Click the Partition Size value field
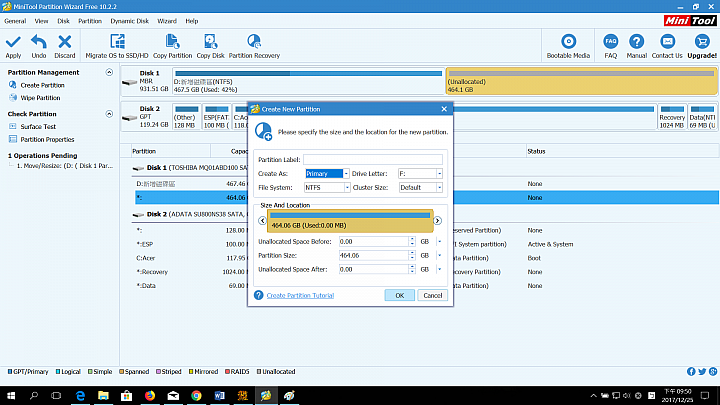Screen dimensions: 720x405 373,255
